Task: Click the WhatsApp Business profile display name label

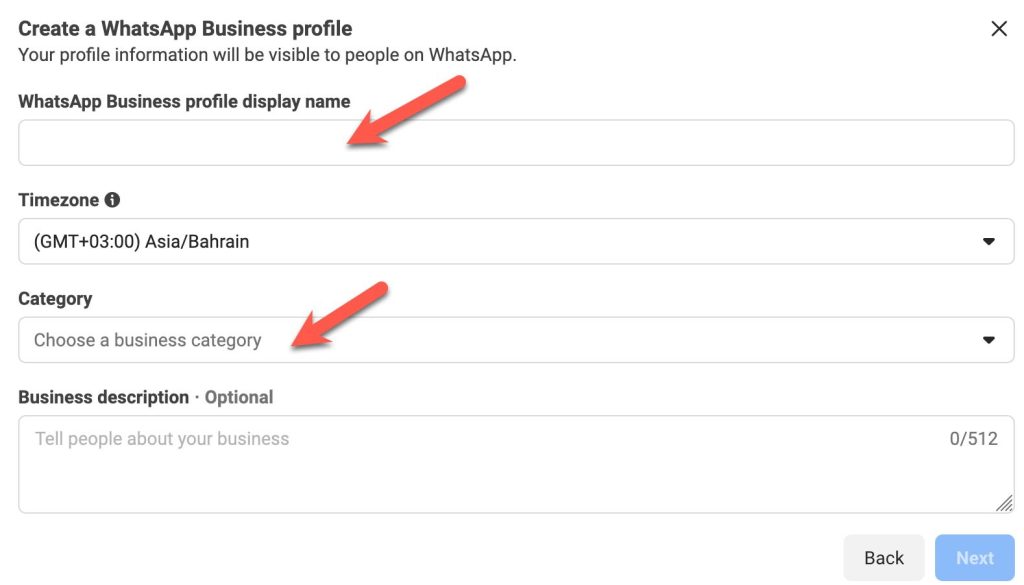Action: (184, 101)
